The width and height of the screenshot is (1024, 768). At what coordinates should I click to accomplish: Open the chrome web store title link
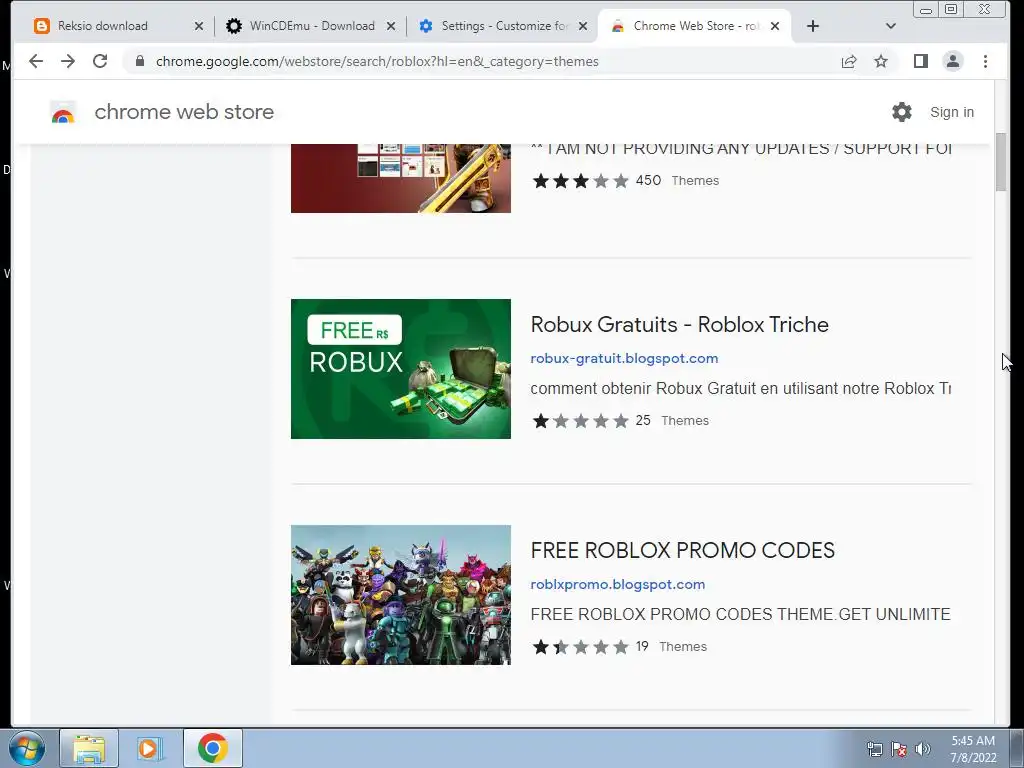point(184,112)
